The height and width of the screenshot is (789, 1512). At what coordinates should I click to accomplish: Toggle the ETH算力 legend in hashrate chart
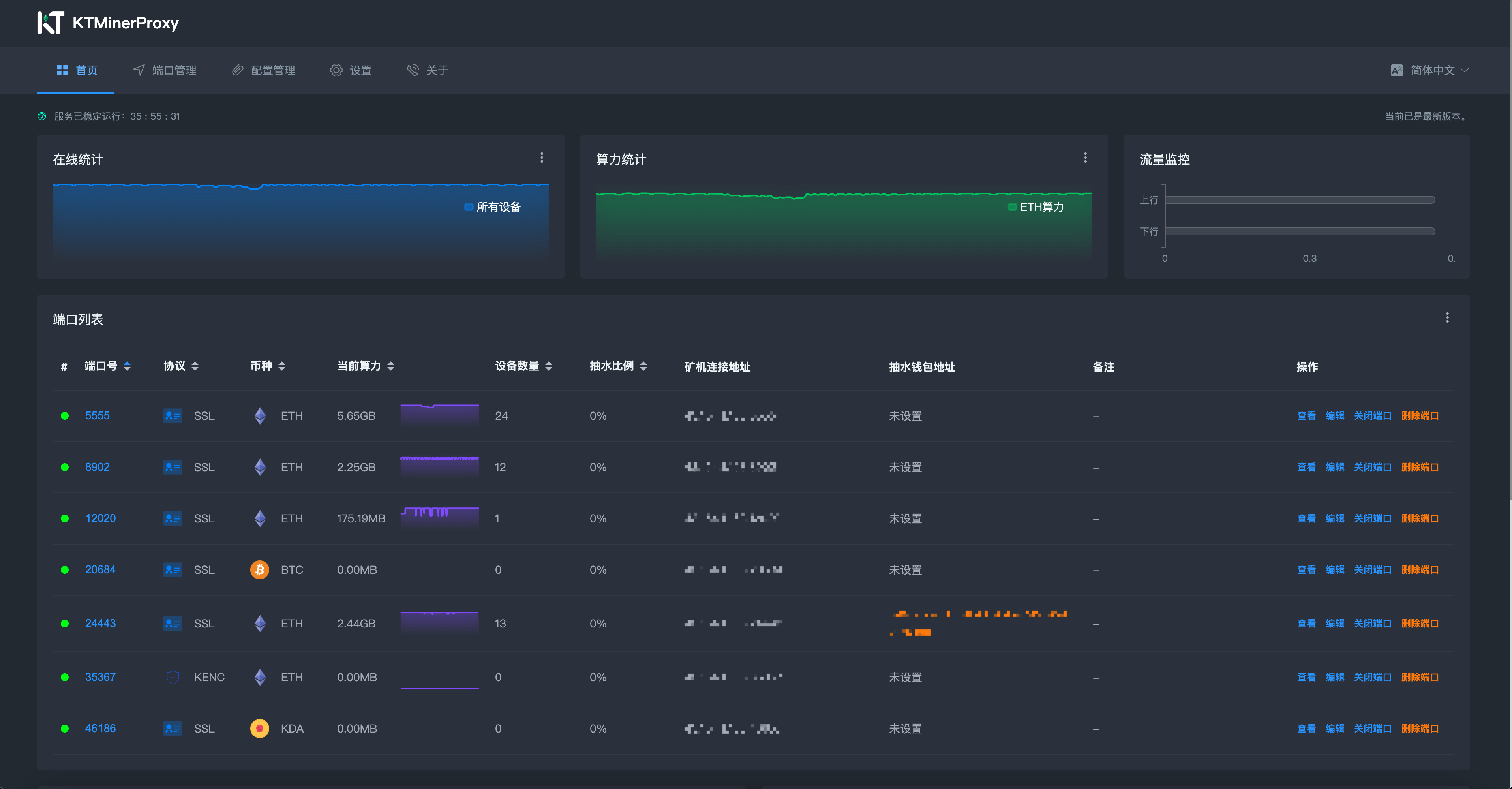[1036, 207]
